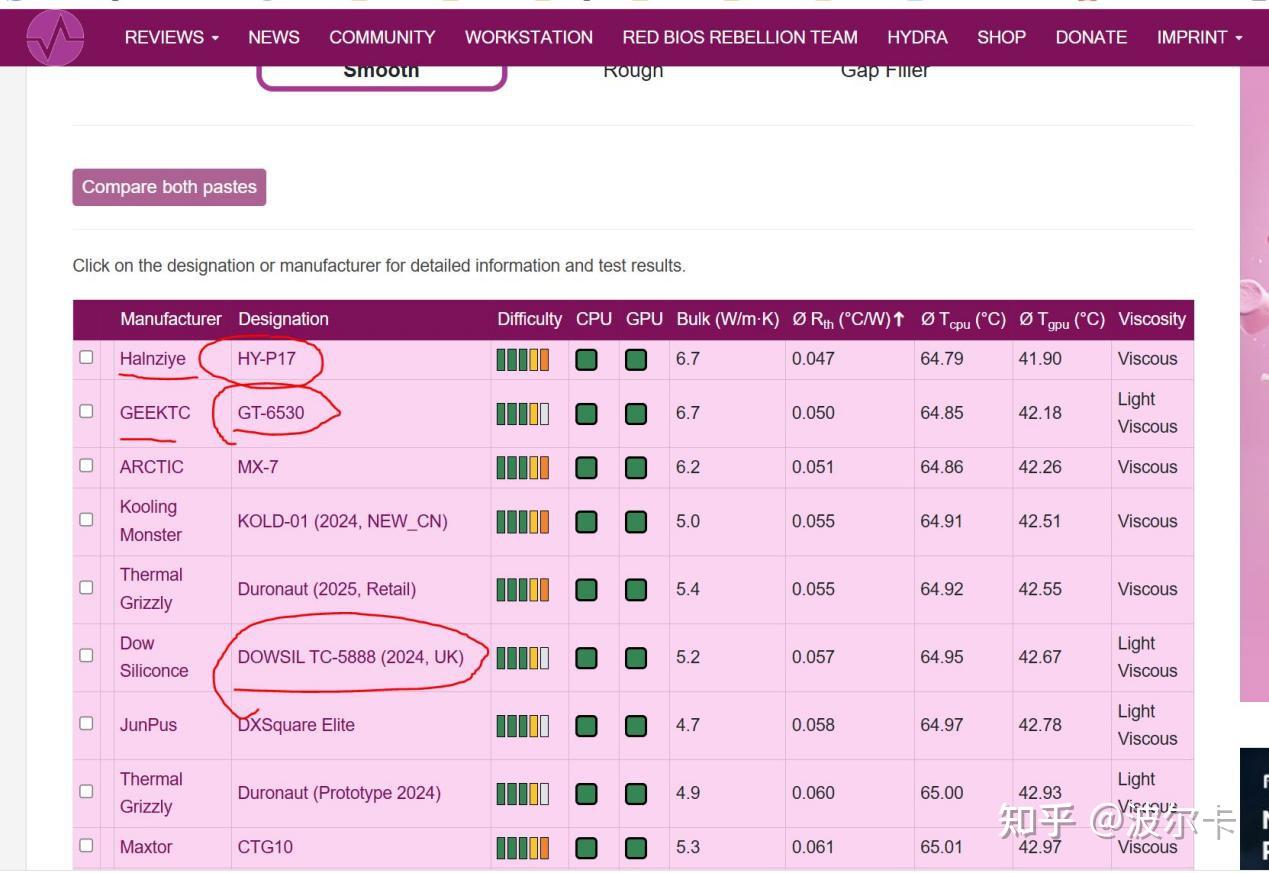Sort table by Ø Tgpu (°C) header

[x=1062, y=320]
